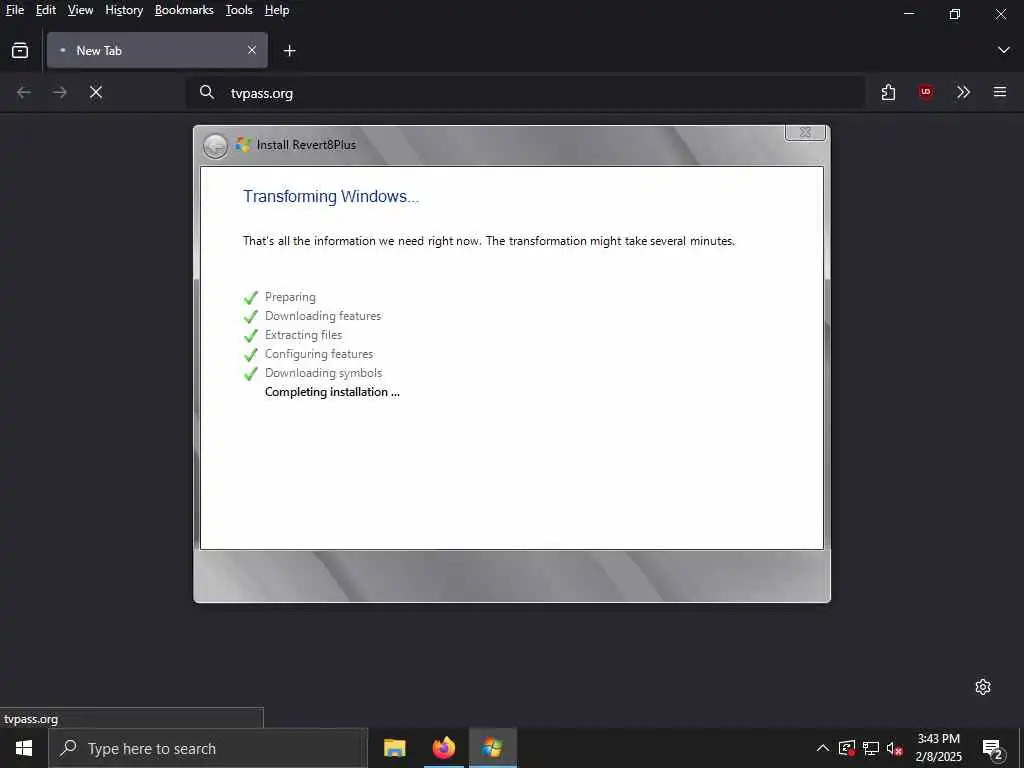Open the Help menu
This screenshot has height=768, width=1024.
[x=277, y=10]
